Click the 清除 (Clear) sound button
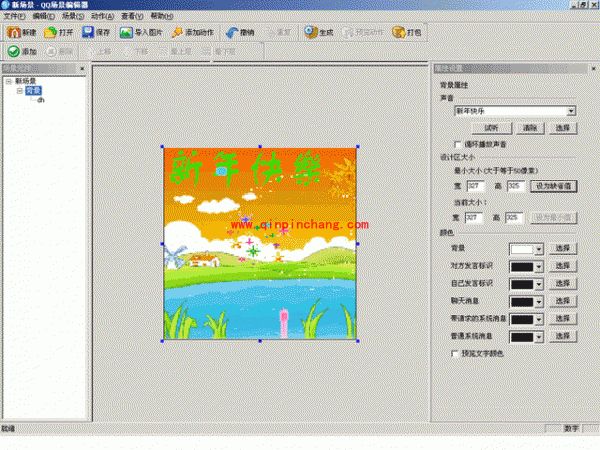The width and height of the screenshot is (600, 450). [x=530, y=128]
